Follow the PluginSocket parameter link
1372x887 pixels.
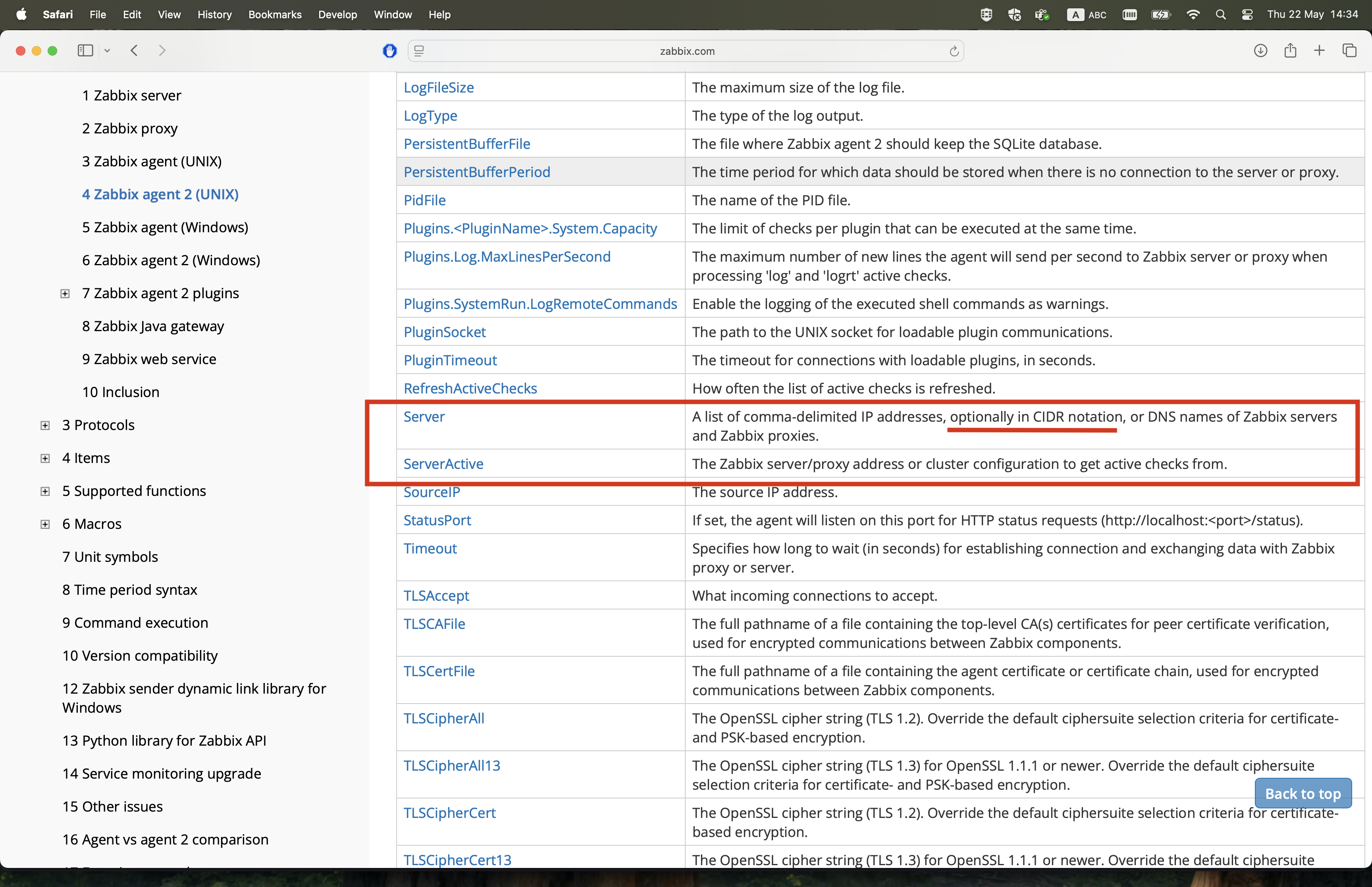(445, 332)
